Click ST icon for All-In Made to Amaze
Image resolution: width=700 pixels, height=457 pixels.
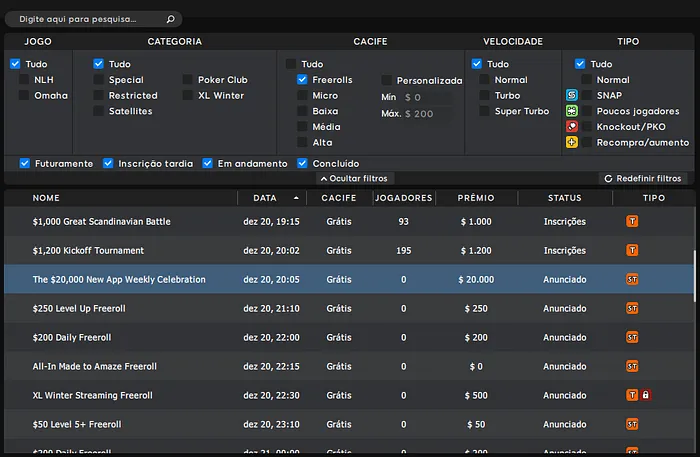point(632,366)
